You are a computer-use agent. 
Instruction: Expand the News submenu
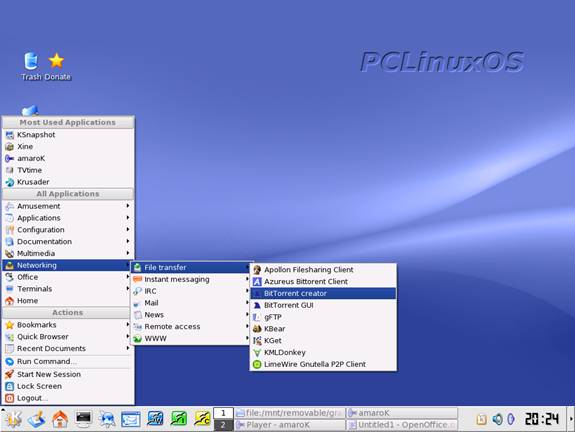(x=191, y=315)
